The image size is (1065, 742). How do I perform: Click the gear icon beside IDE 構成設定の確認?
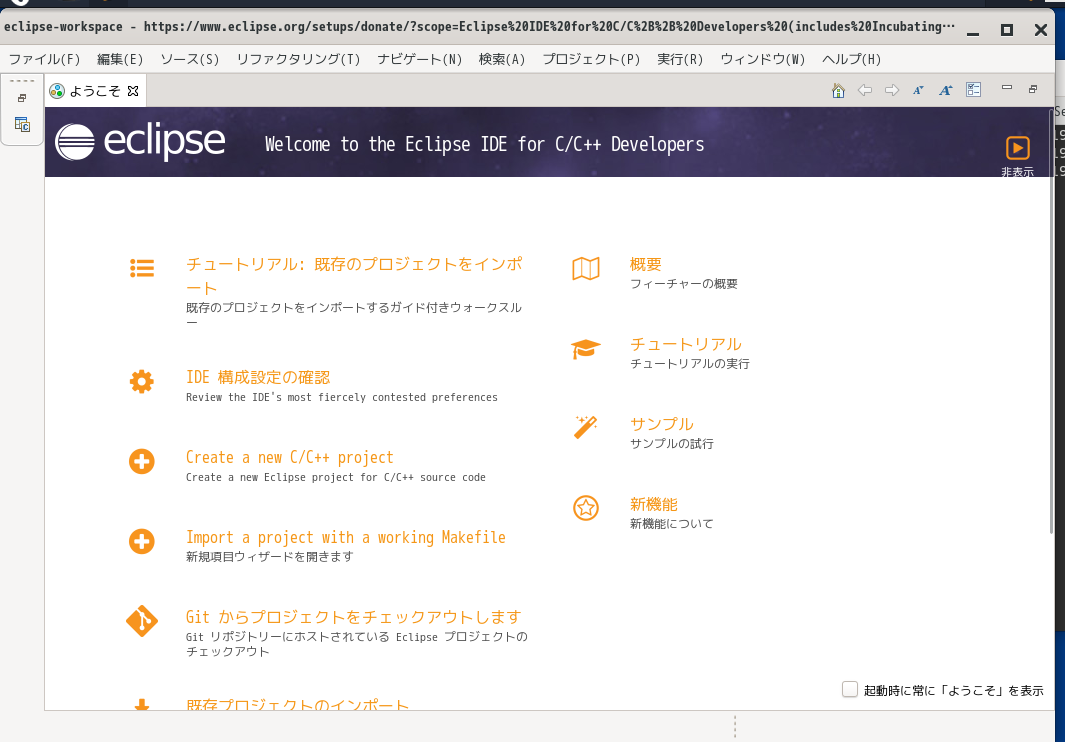tap(142, 382)
